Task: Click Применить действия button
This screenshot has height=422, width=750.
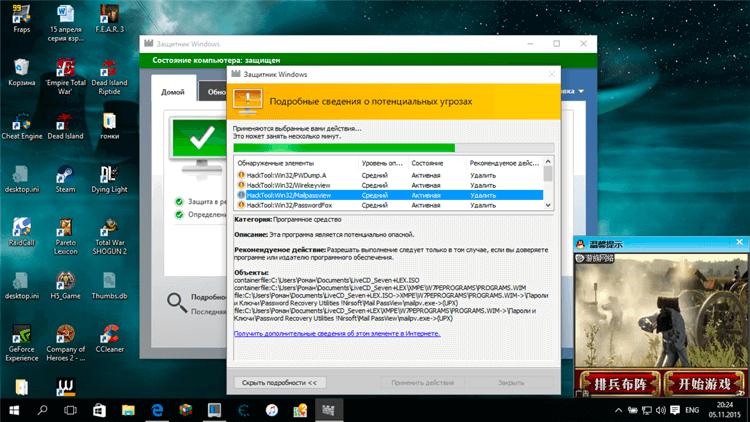Action: (x=422, y=382)
